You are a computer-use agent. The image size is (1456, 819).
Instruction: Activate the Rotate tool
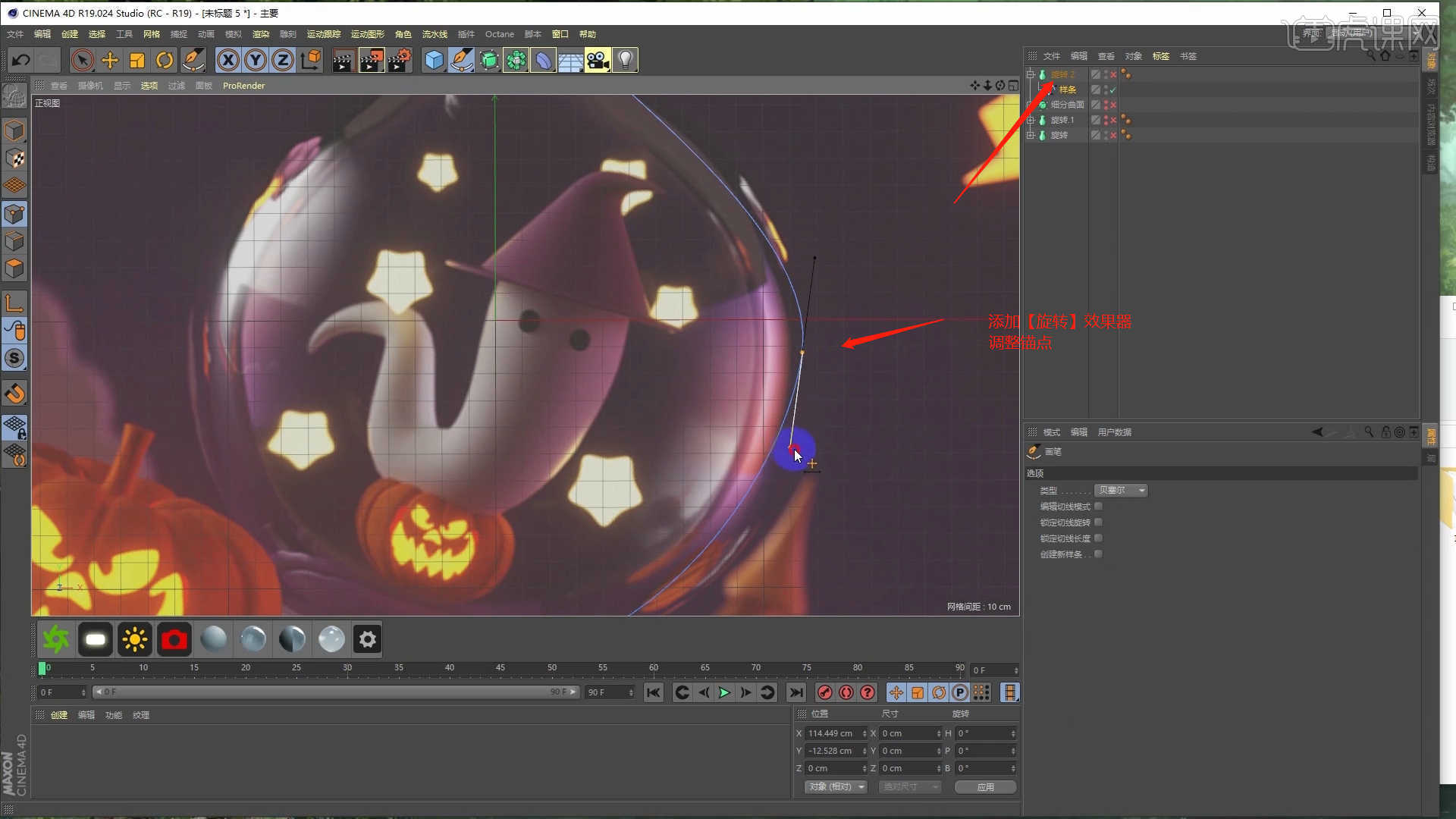coord(165,60)
